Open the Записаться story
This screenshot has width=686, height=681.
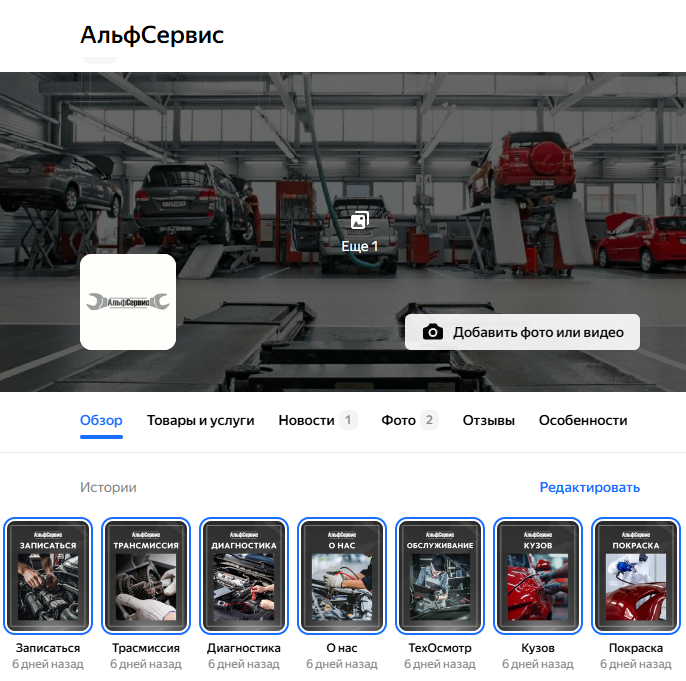point(48,576)
